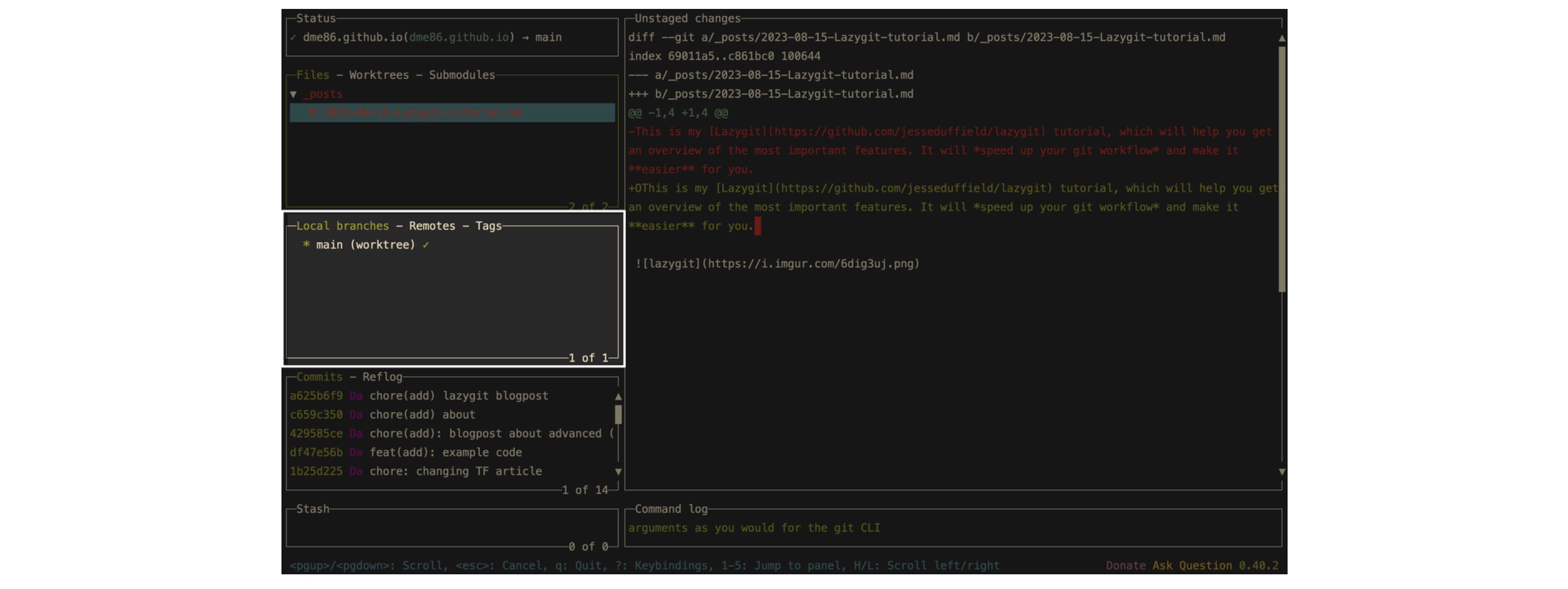Click the diff panel vertical scrollbar thumb
Viewport: 1568px width, 589px height.
pos(1282,170)
